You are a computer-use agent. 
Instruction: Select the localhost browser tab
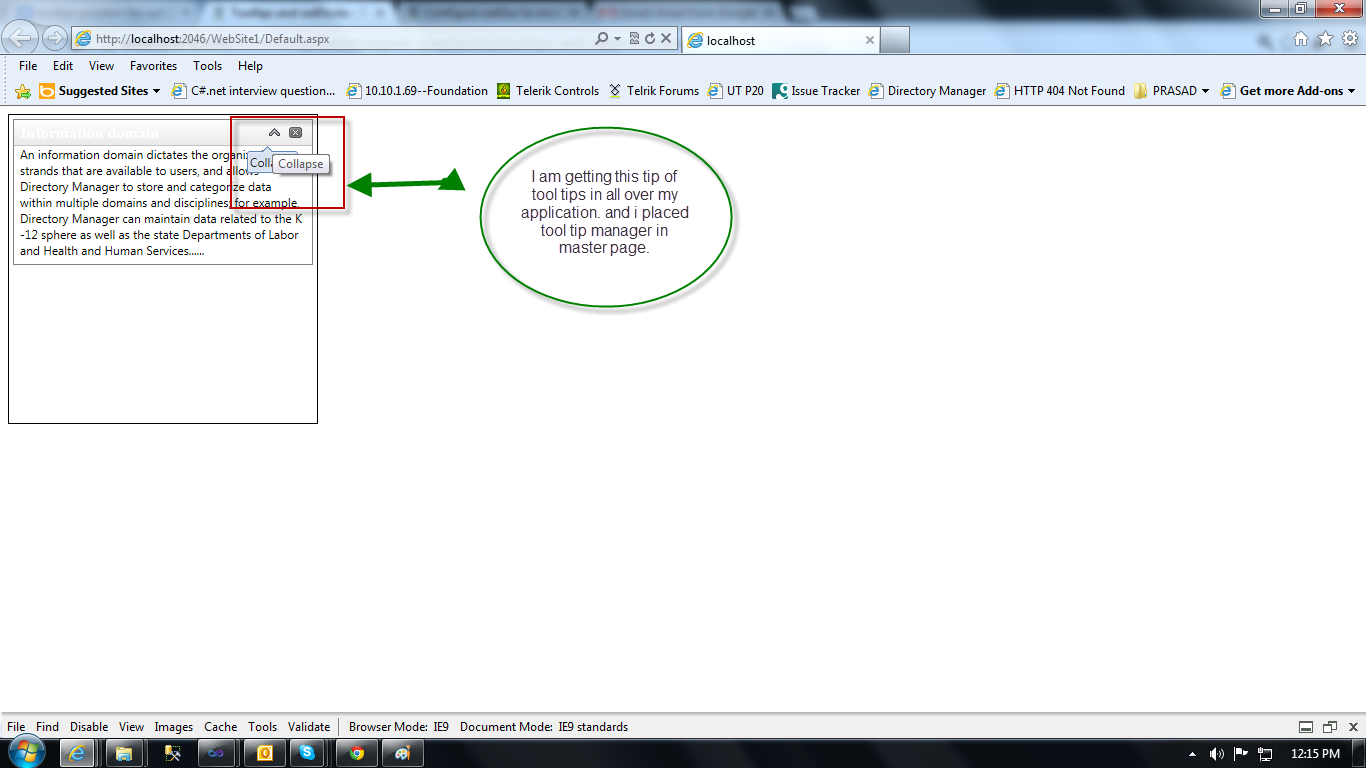[780, 40]
